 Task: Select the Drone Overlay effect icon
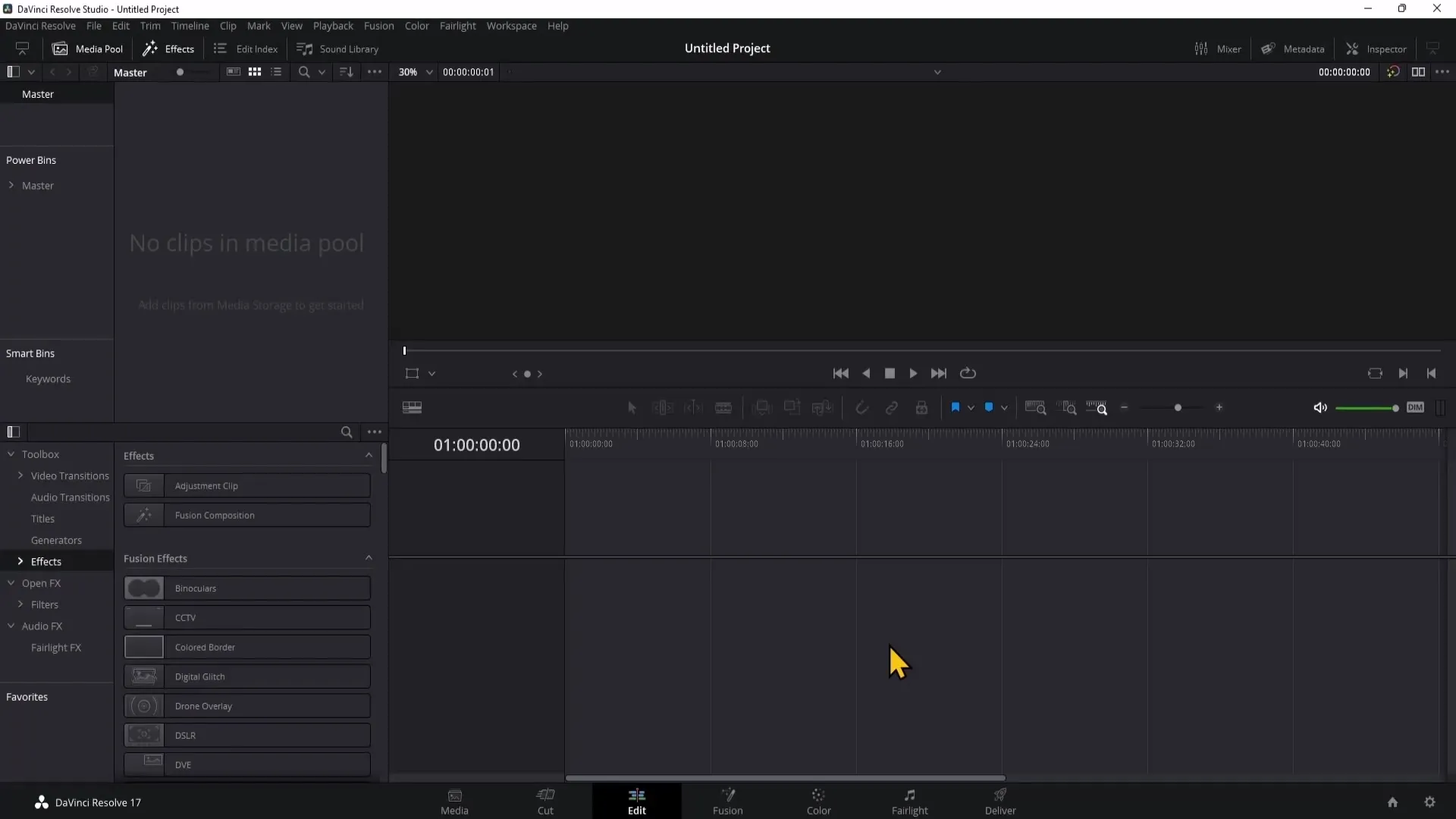pos(143,705)
